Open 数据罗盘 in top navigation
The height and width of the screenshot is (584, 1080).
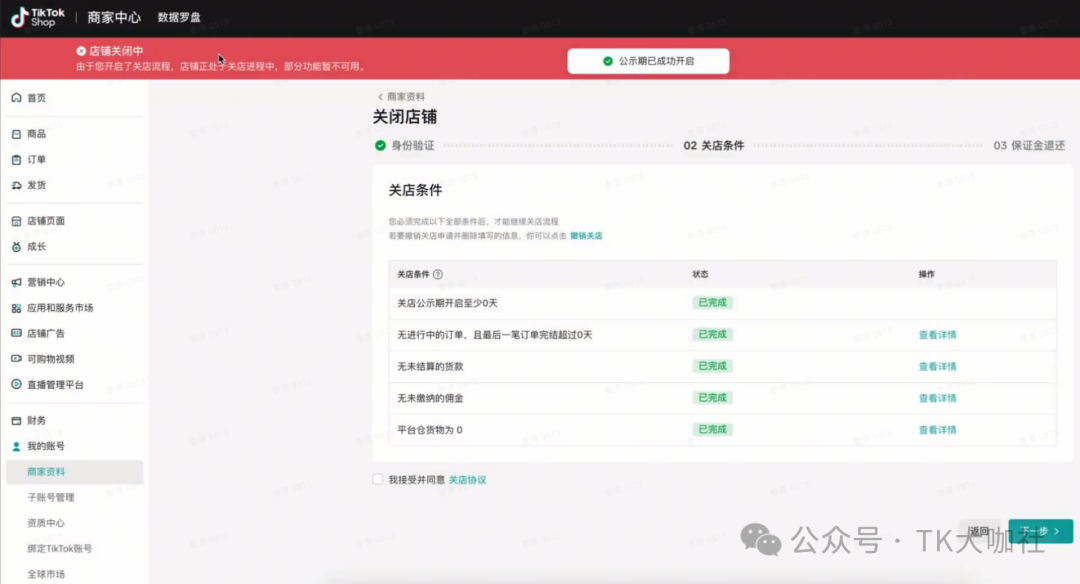click(179, 18)
